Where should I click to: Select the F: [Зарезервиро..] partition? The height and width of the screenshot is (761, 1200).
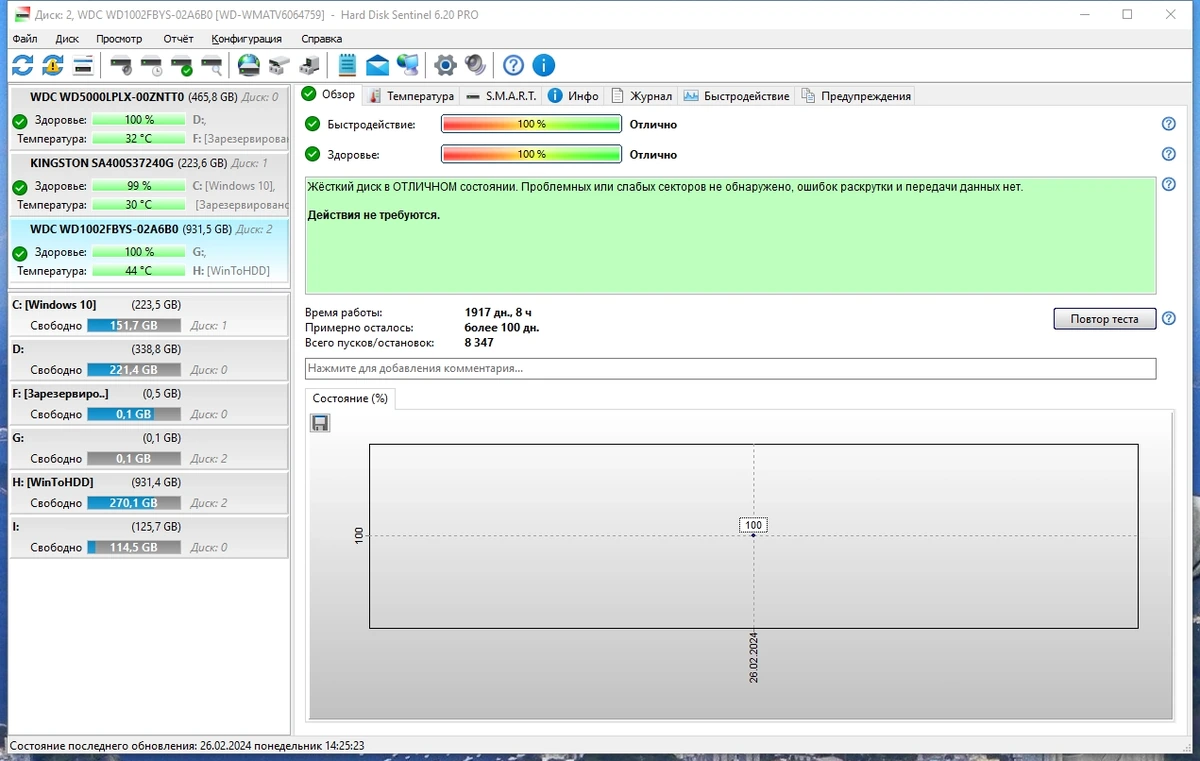click(x=149, y=403)
